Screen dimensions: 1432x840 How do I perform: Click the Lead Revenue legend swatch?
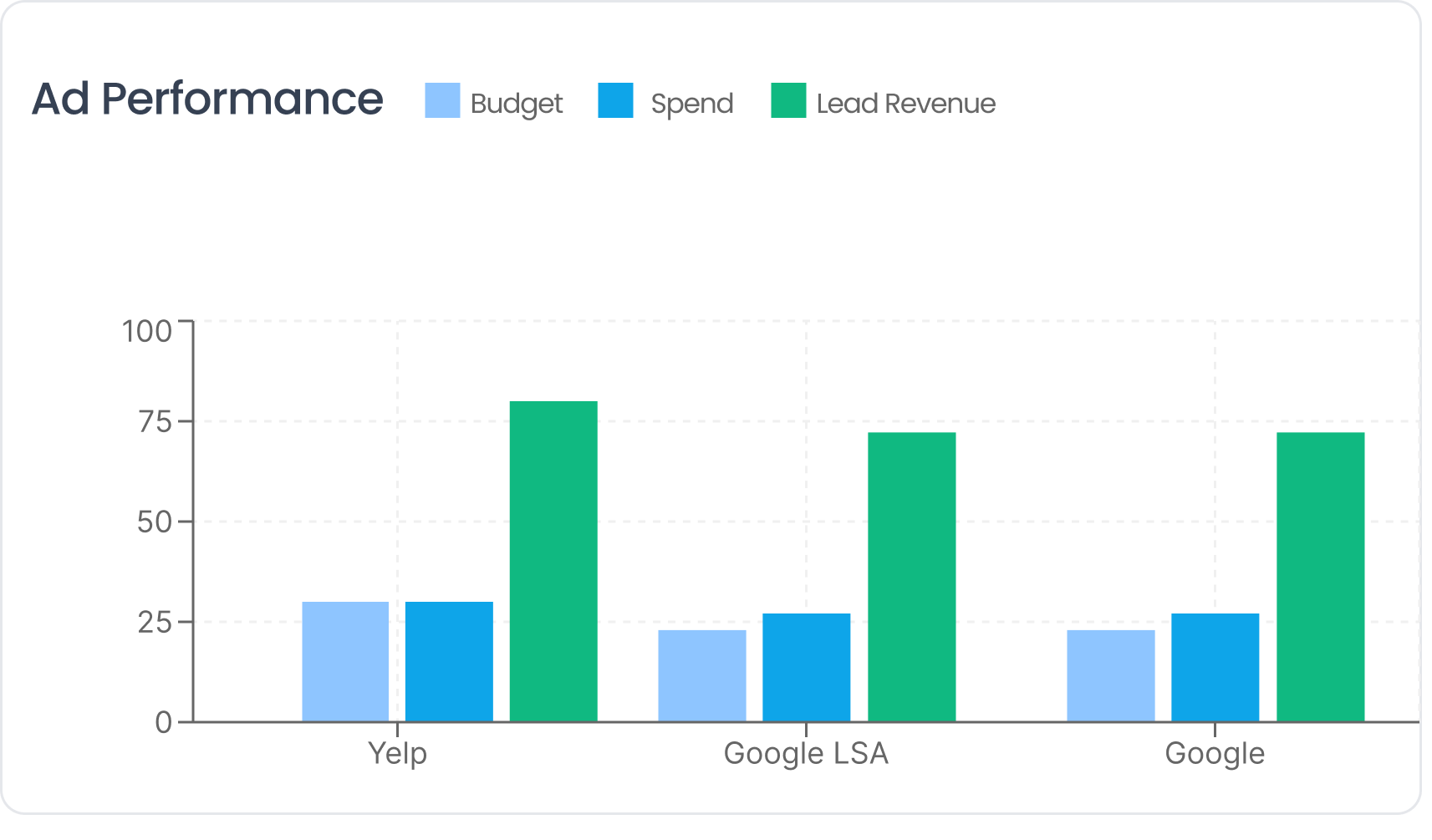[788, 100]
